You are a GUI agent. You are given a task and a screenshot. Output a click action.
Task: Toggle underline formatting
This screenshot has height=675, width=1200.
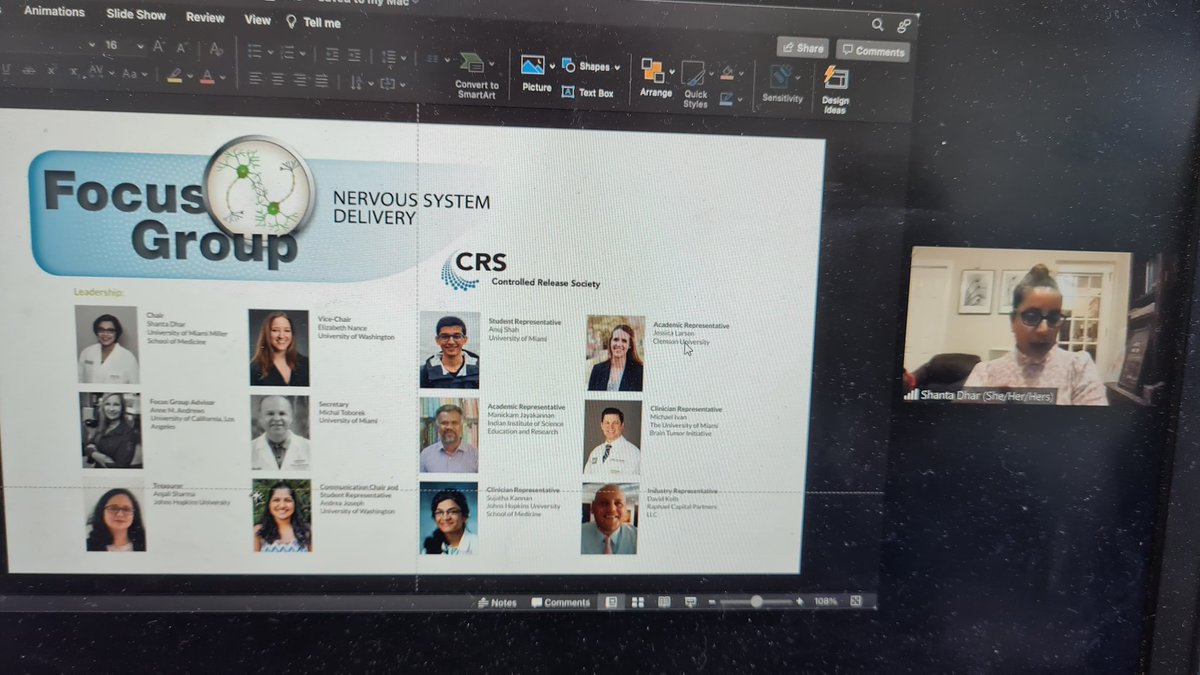coord(5,70)
